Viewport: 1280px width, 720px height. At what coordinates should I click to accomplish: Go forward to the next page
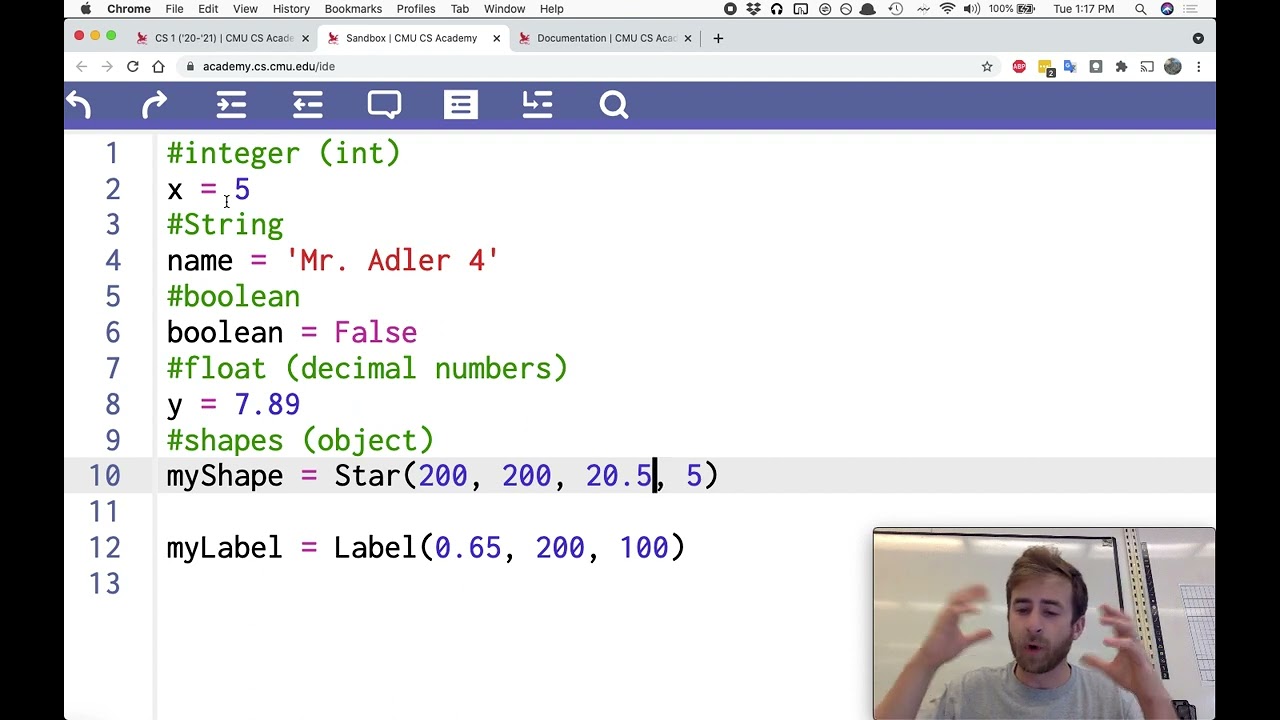point(107,66)
